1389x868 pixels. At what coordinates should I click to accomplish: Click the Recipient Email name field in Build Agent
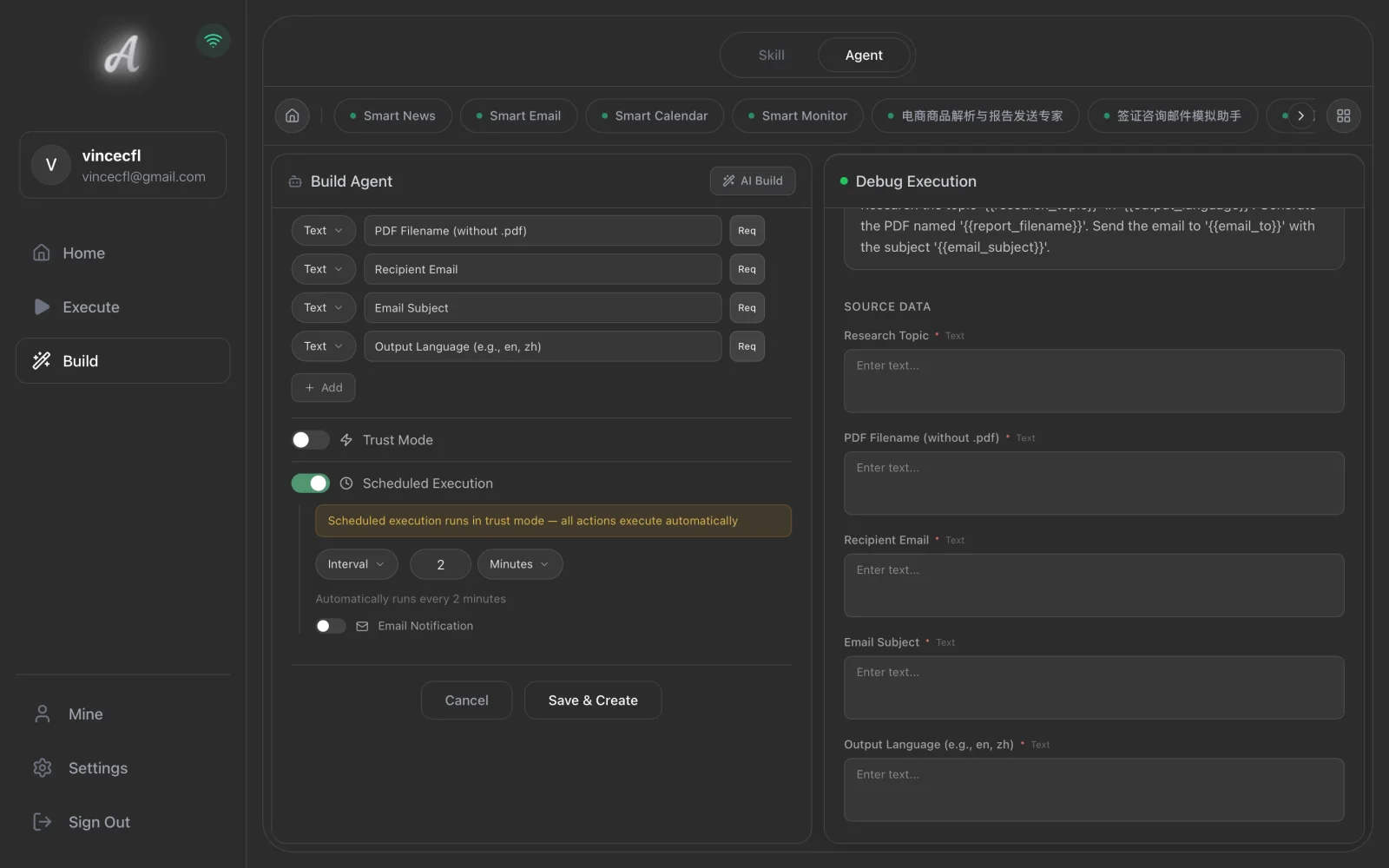[x=543, y=269]
